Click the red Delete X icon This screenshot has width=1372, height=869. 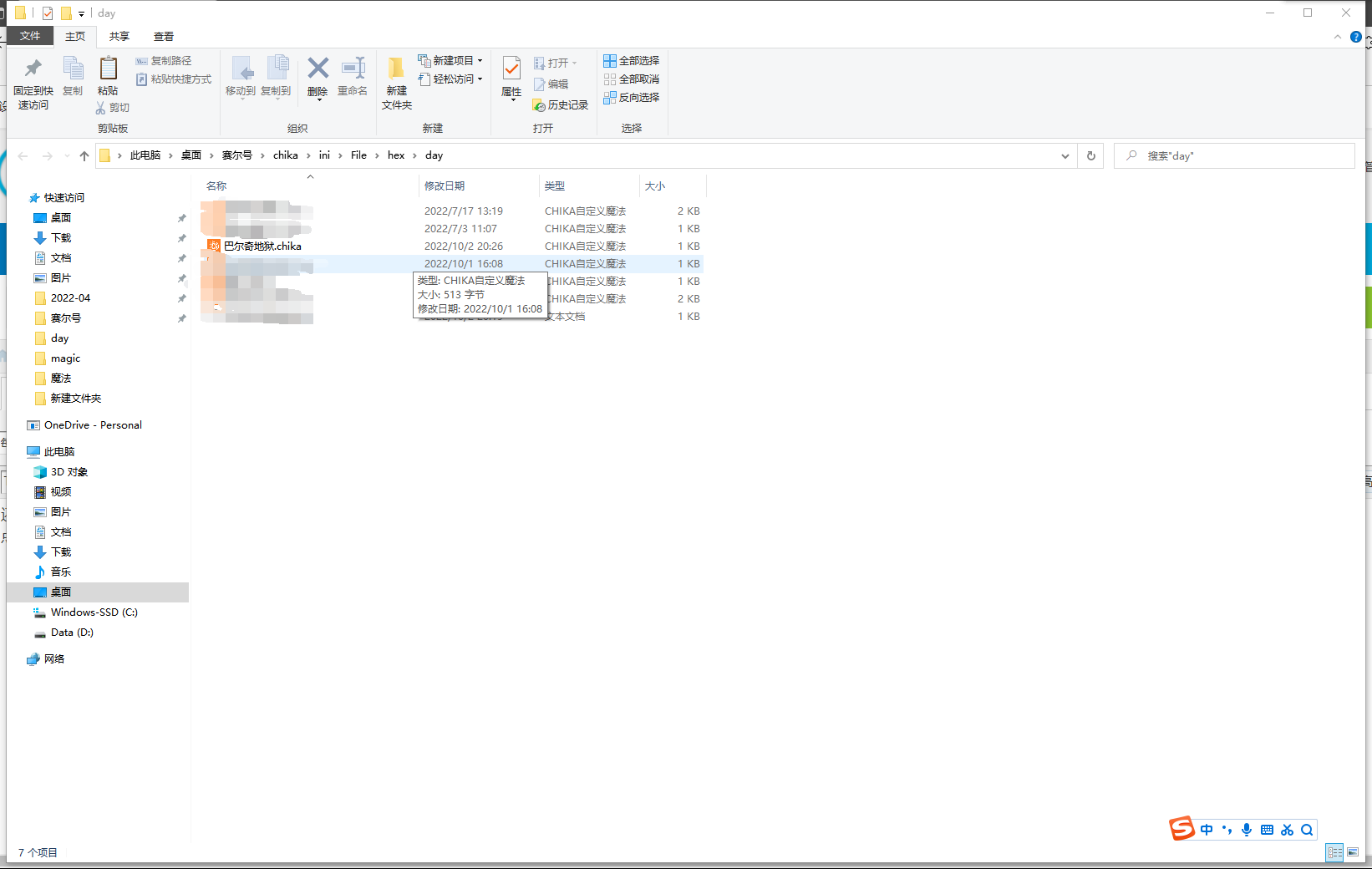(318, 68)
